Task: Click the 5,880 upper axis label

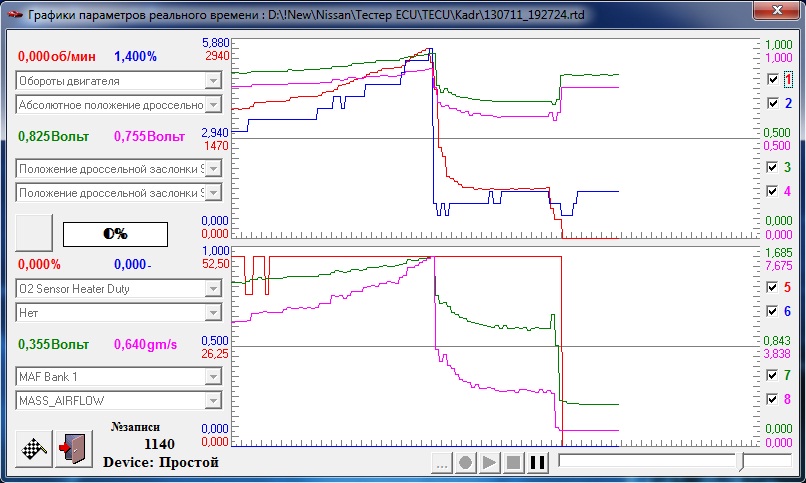Action: [x=216, y=44]
